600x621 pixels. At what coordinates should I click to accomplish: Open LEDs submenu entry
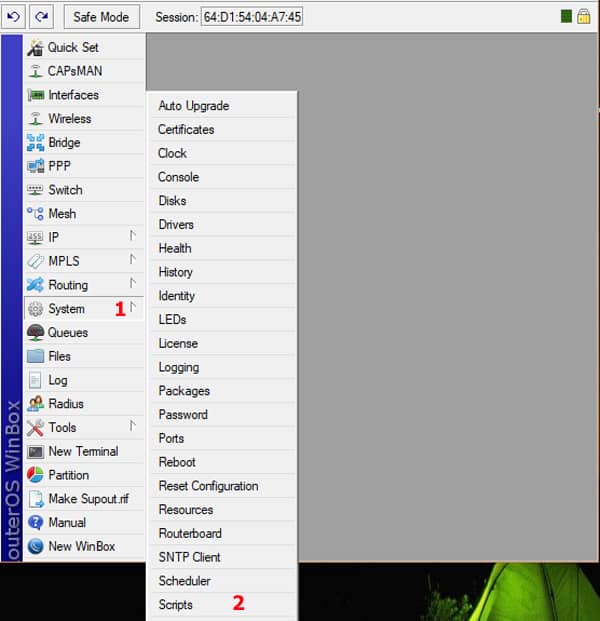[x=224, y=320]
